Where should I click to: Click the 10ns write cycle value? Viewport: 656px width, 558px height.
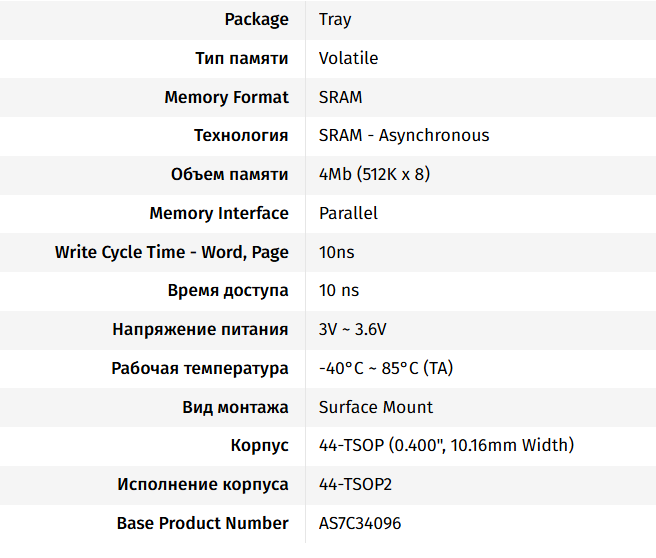(x=336, y=252)
